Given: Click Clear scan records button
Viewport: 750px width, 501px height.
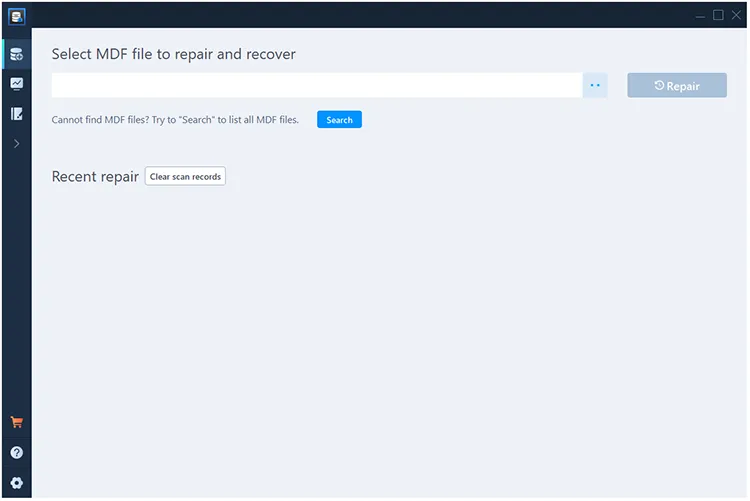Looking at the screenshot, I should pyautogui.click(x=185, y=177).
